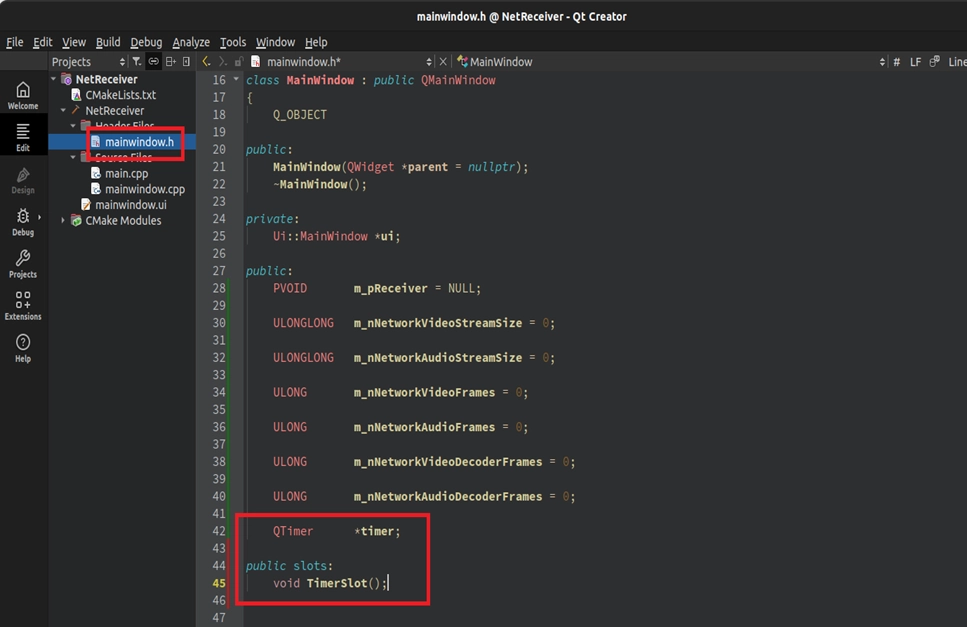Viewport: 967px width, 627px height.
Task: Click line number 28 in gutter
Action: pyautogui.click(x=219, y=288)
